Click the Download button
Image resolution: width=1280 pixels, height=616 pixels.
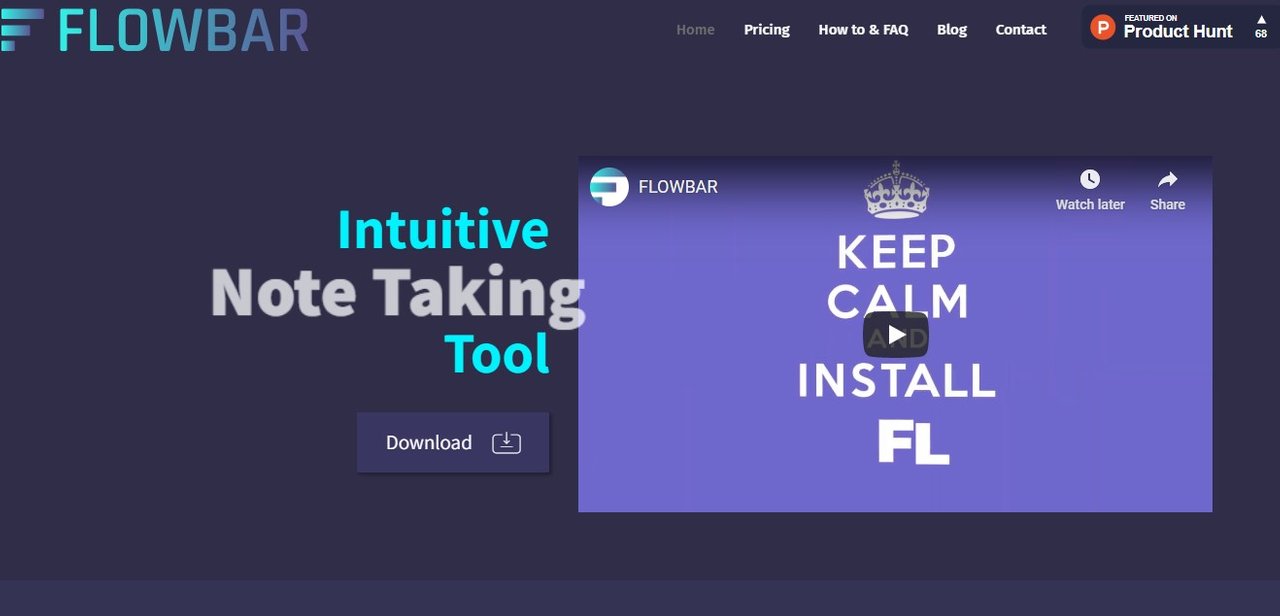point(453,442)
